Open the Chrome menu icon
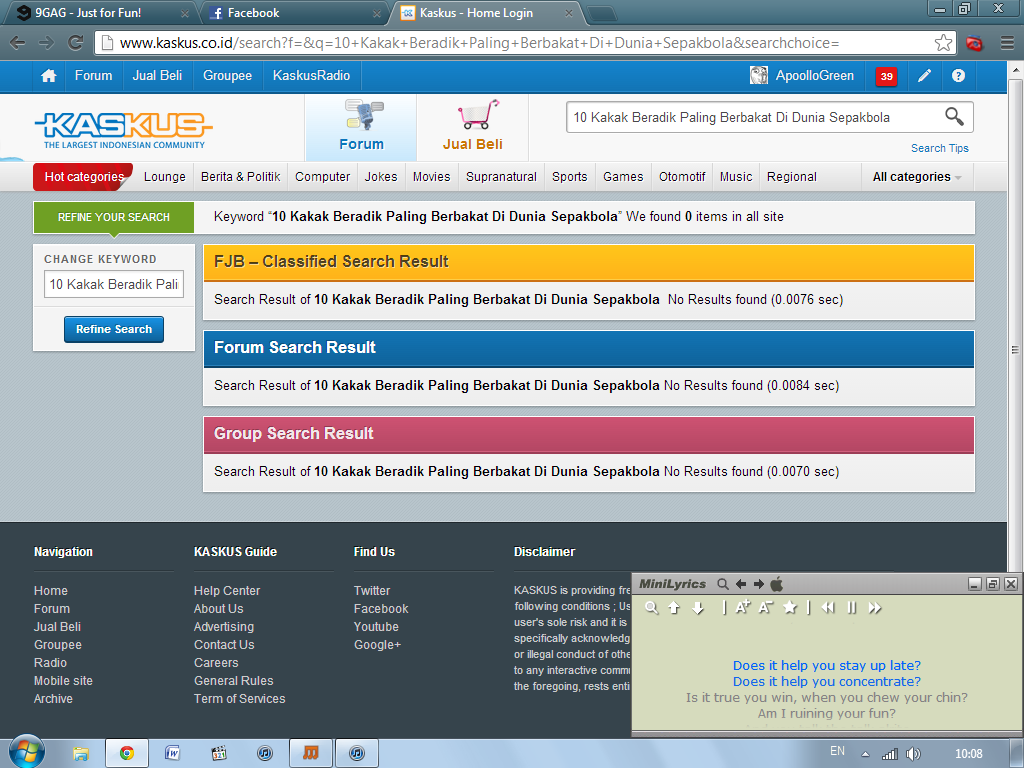Viewport: 1024px width, 768px height. 1008,43
